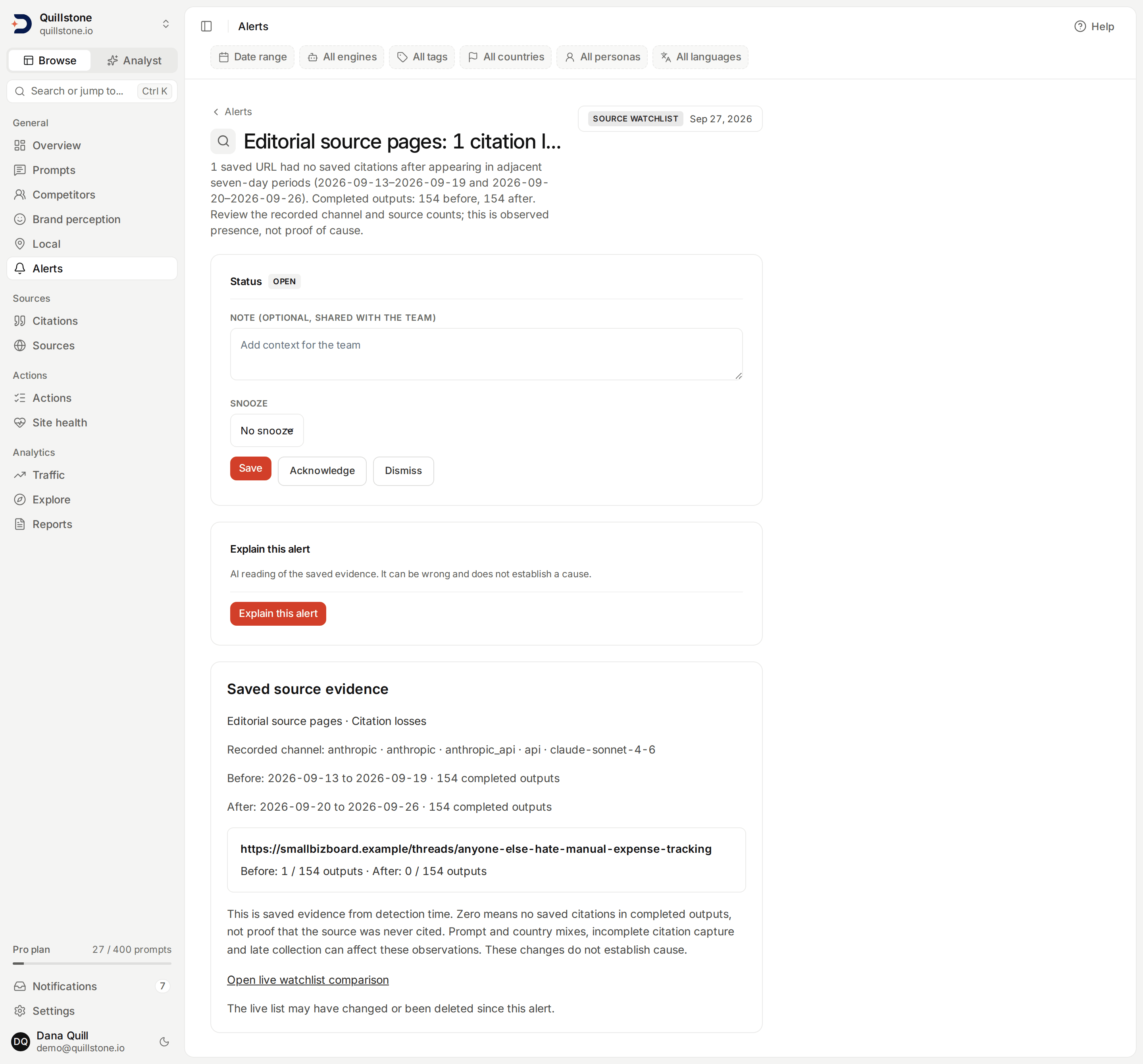
Task: Open the All engines filter
Action: pos(342,57)
